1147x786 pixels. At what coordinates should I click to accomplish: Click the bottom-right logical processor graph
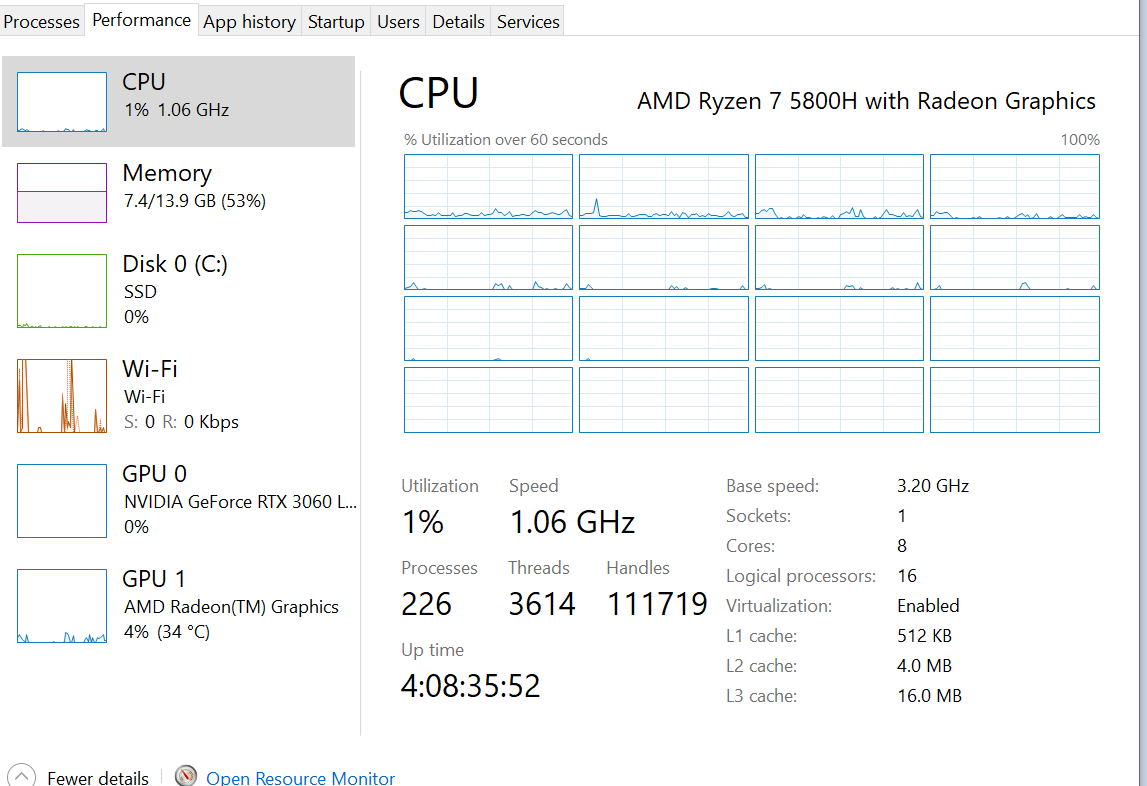(x=1015, y=400)
